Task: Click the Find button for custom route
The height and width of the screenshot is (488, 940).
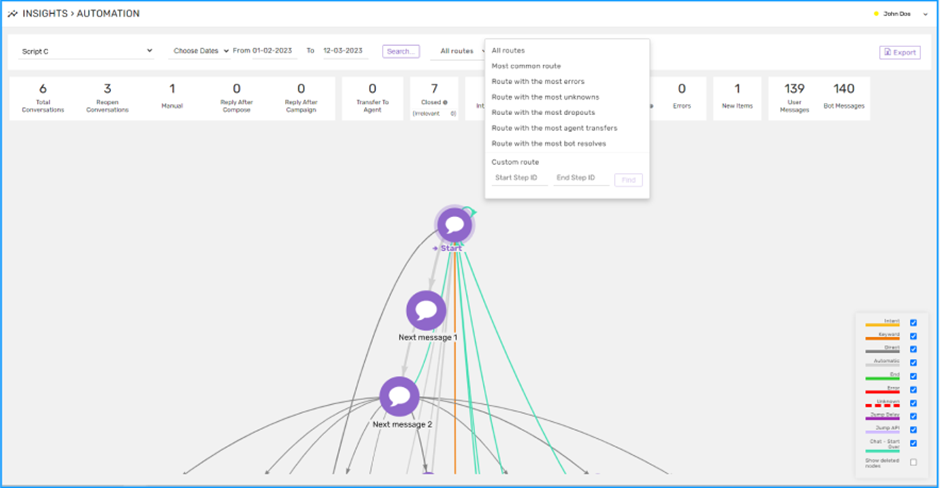Action: click(x=628, y=180)
